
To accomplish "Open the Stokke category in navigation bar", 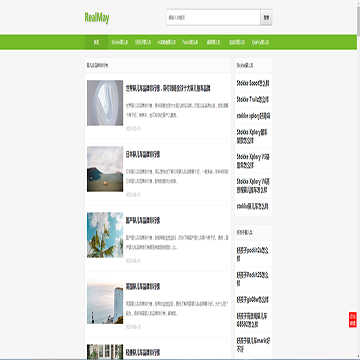I will 119,42.
